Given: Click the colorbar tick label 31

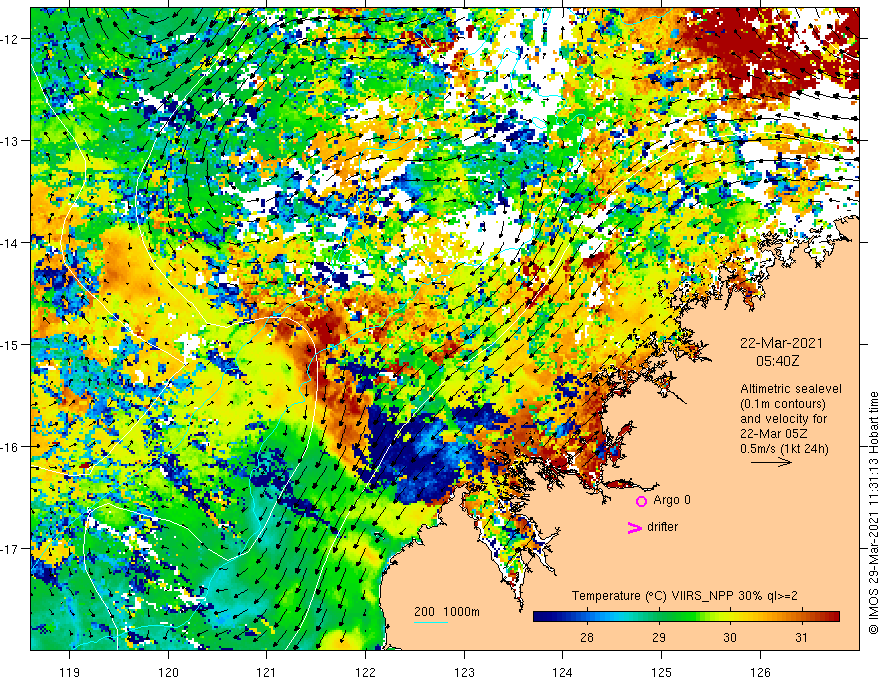Looking at the screenshot, I should [801, 637].
